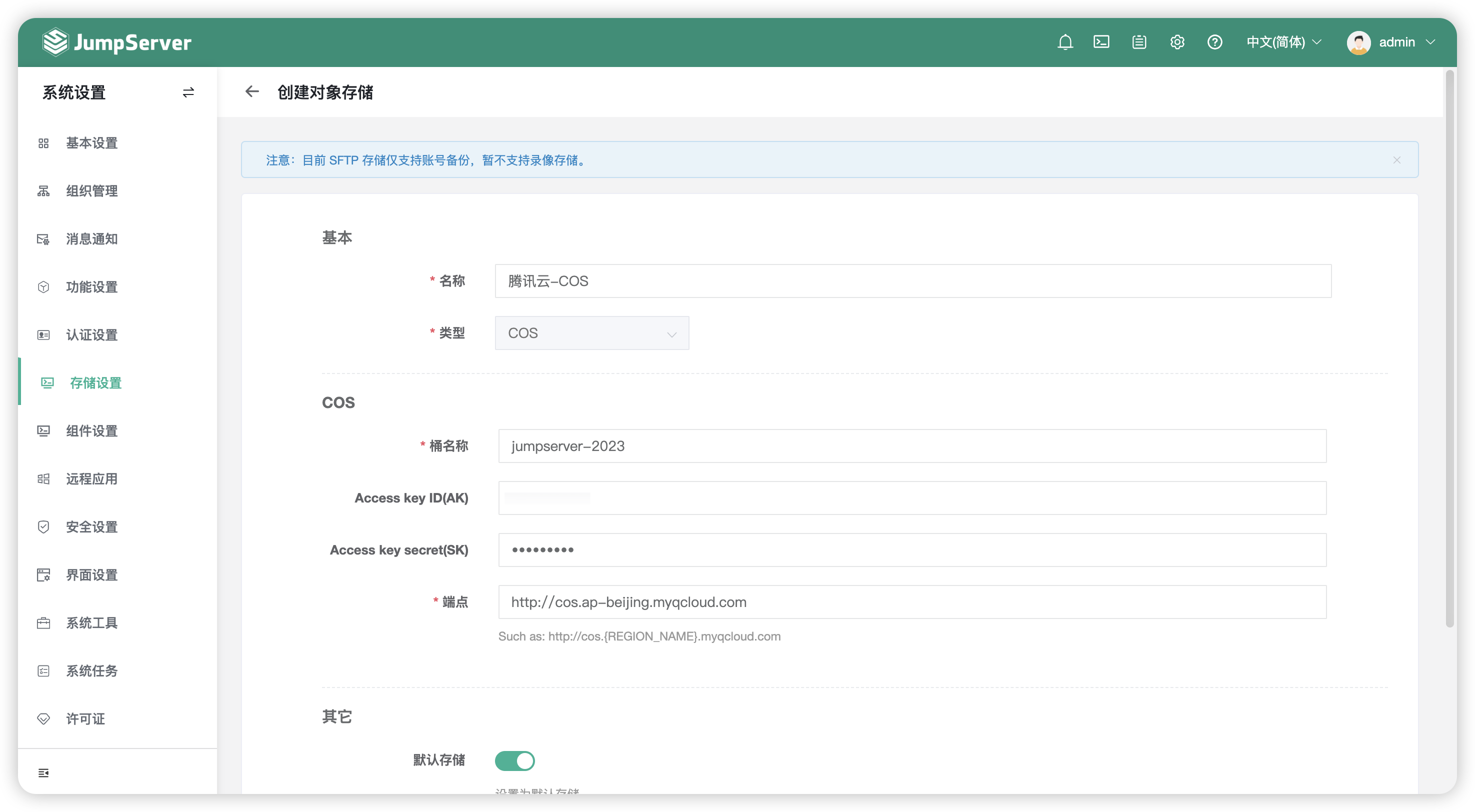Image resolution: width=1475 pixels, height=812 pixels.
Task: Collapse sidebar with bottom menu icon
Action: tap(43, 773)
